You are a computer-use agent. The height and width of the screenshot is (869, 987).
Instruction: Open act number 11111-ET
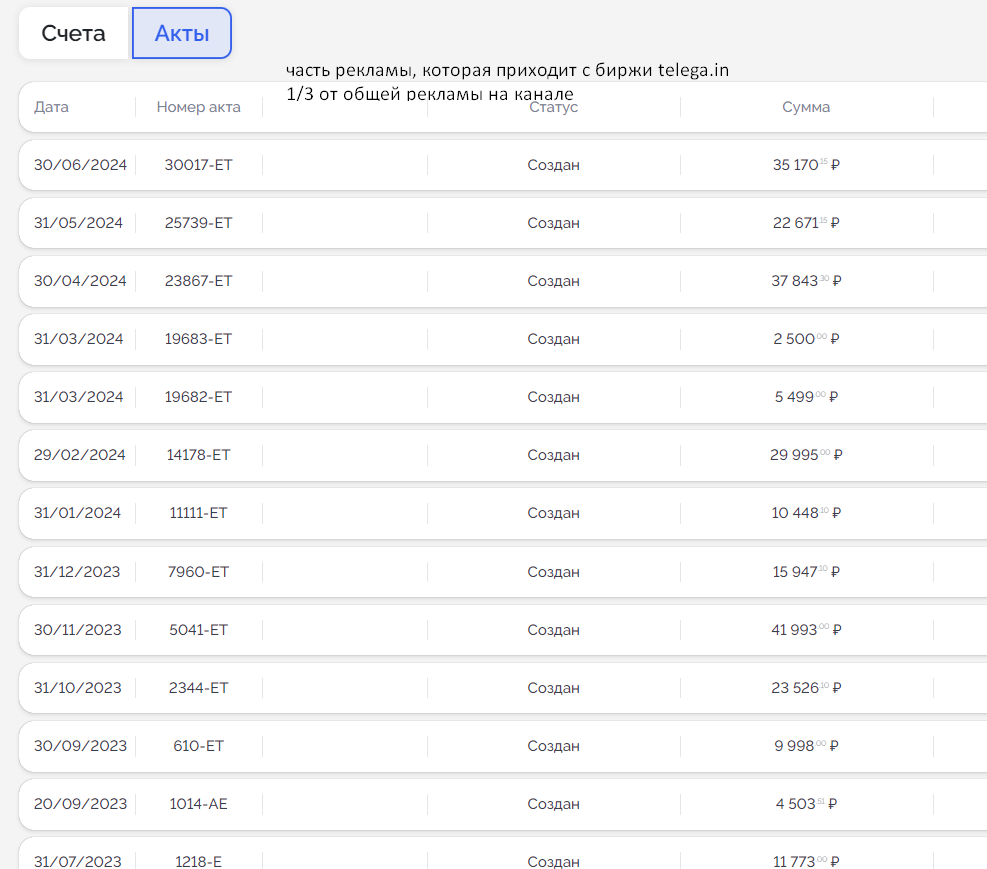[198, 513]
